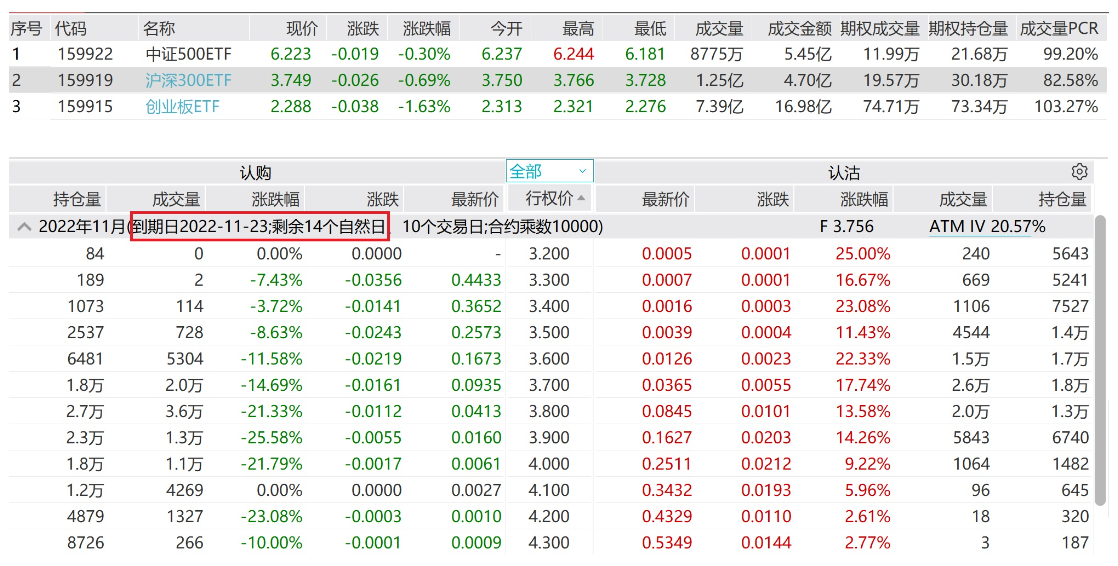Select the 认购 call side header
The image size is (1118, 566).
[x=256, y=173]
